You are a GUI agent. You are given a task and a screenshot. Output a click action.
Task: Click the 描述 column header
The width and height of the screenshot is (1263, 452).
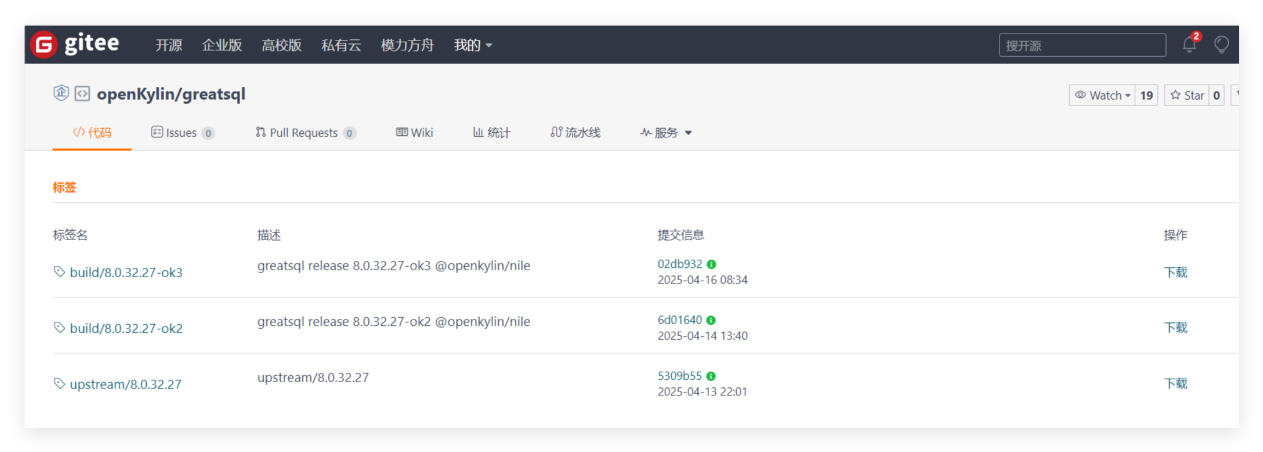point(269,235)
